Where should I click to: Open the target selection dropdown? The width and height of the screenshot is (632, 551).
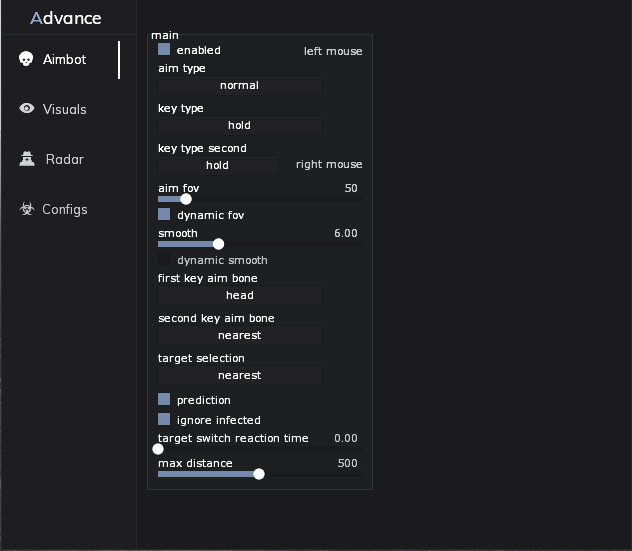[x=239, y=376]
